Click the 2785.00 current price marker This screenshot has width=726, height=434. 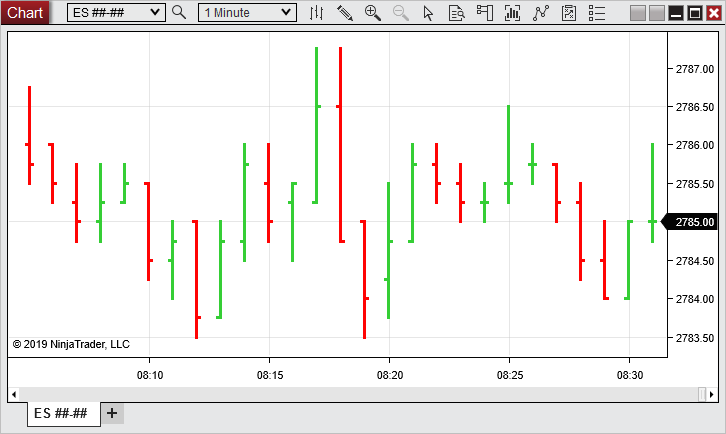694,222
